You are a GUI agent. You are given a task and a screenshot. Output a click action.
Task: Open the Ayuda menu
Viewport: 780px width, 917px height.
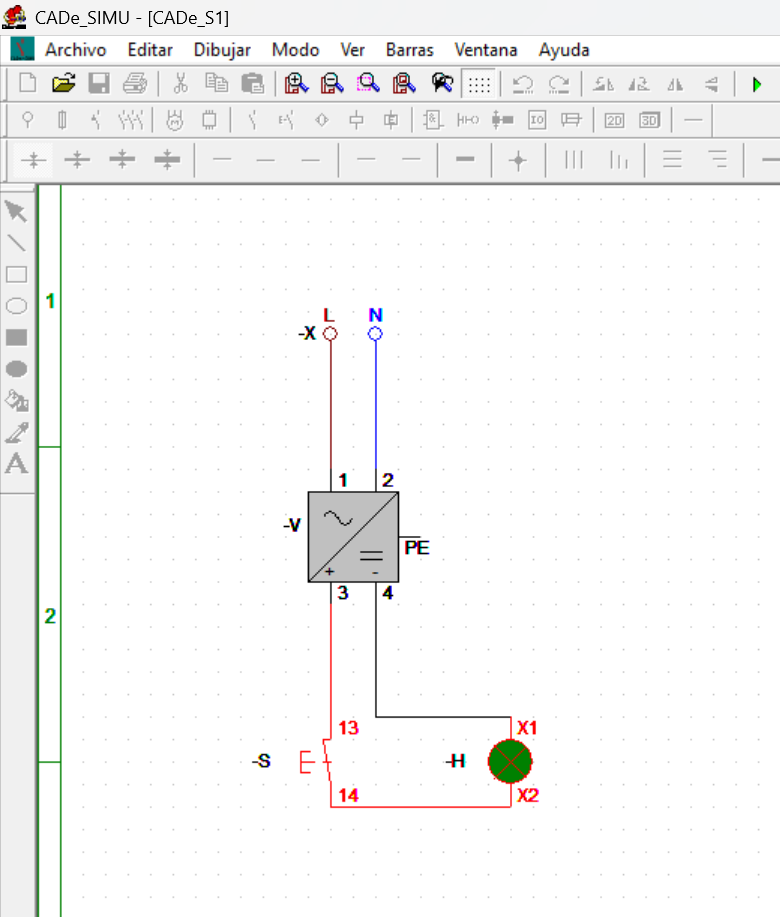[x=564, y=50]
